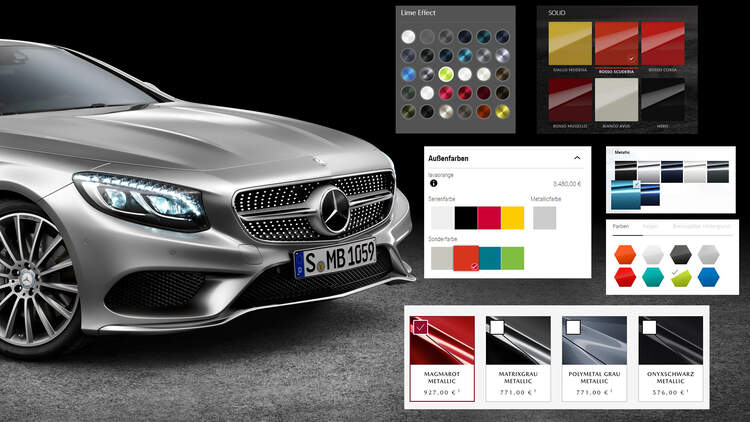The width and height of the screenshot is (750, 422).
Task: Select Rosso Mugello dark red paint
Action: pyautogui.click(x=570, y=100)
